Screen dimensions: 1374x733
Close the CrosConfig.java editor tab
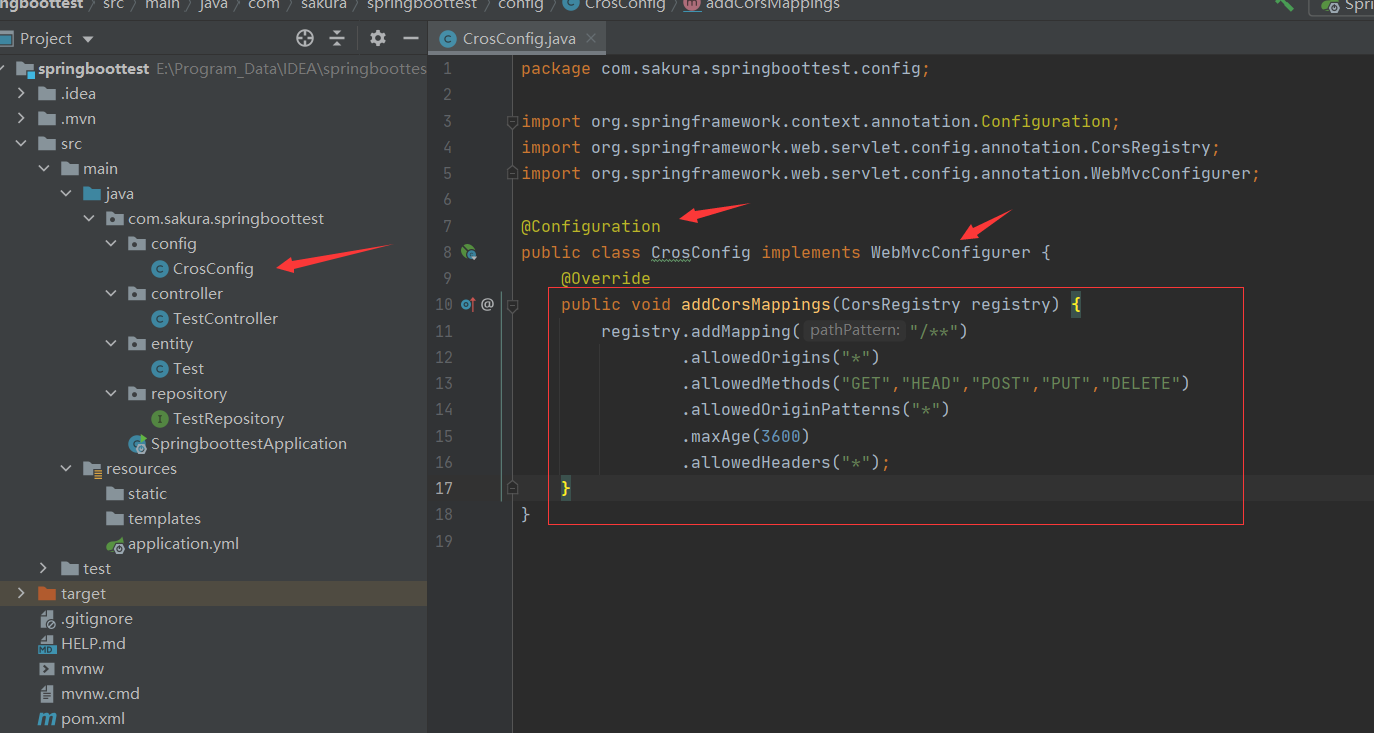click(592, 38)
